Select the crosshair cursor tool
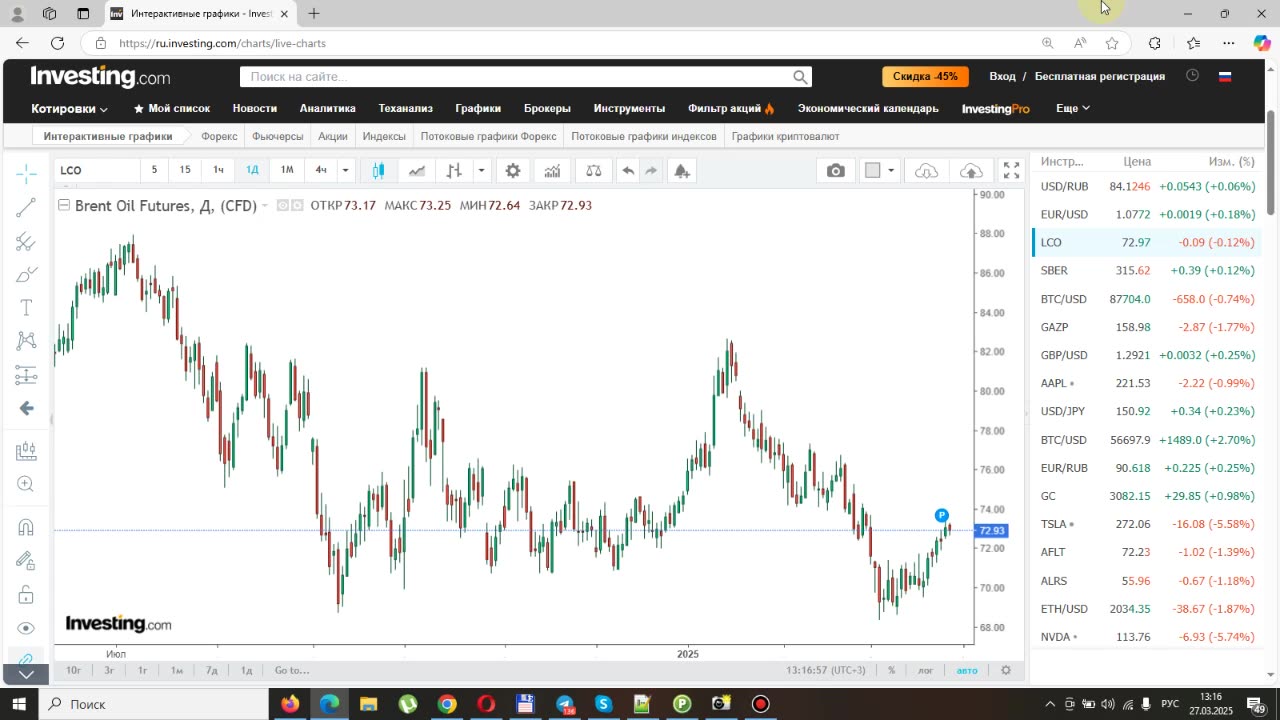This screenshot has width=1280, height=720. click(x=26, y=174)
